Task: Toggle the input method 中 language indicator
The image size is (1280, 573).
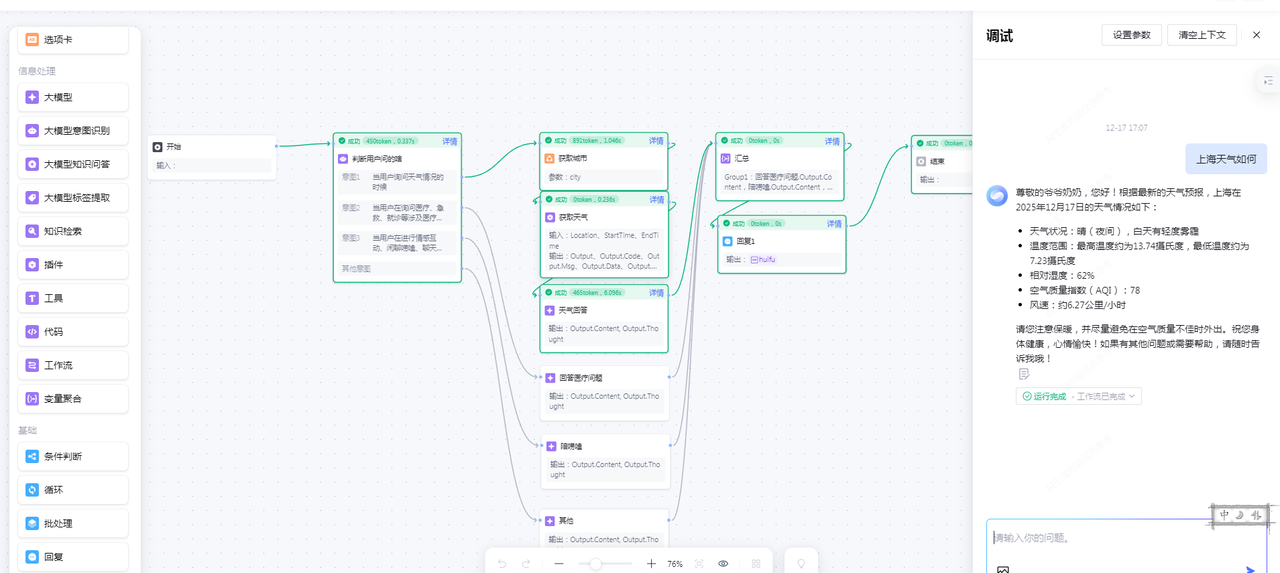Action: click(x=1224, y=514)
